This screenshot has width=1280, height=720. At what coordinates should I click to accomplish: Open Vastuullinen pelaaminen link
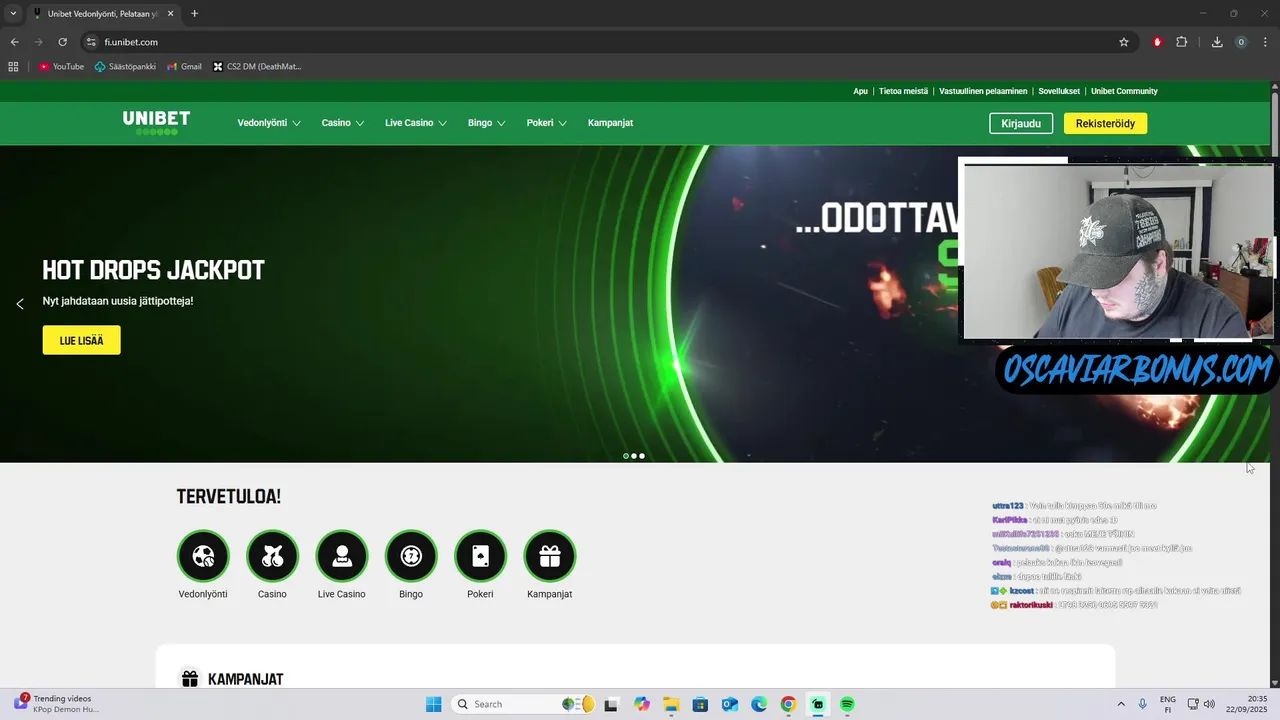983,91
